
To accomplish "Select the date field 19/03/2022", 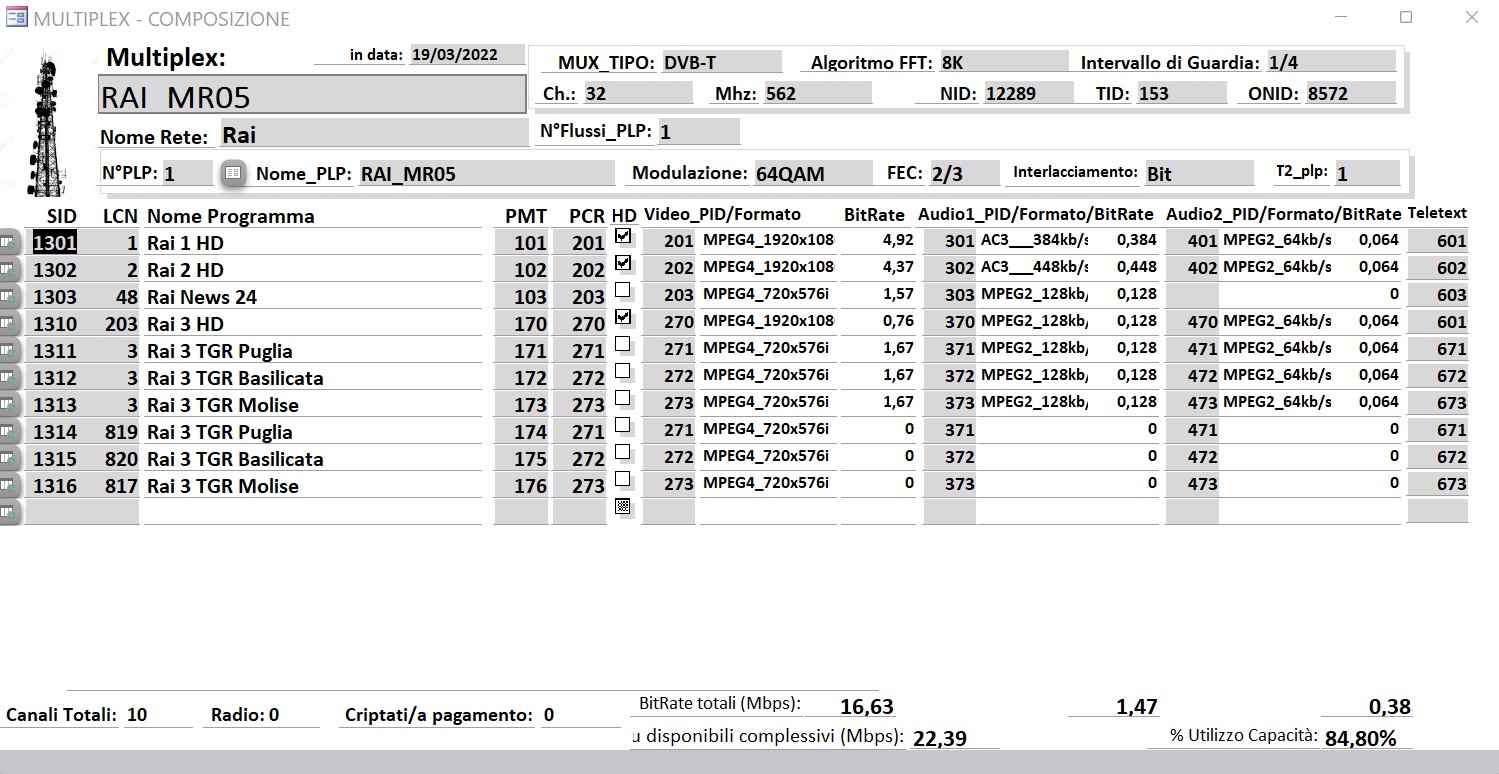I will coord(467,54).
